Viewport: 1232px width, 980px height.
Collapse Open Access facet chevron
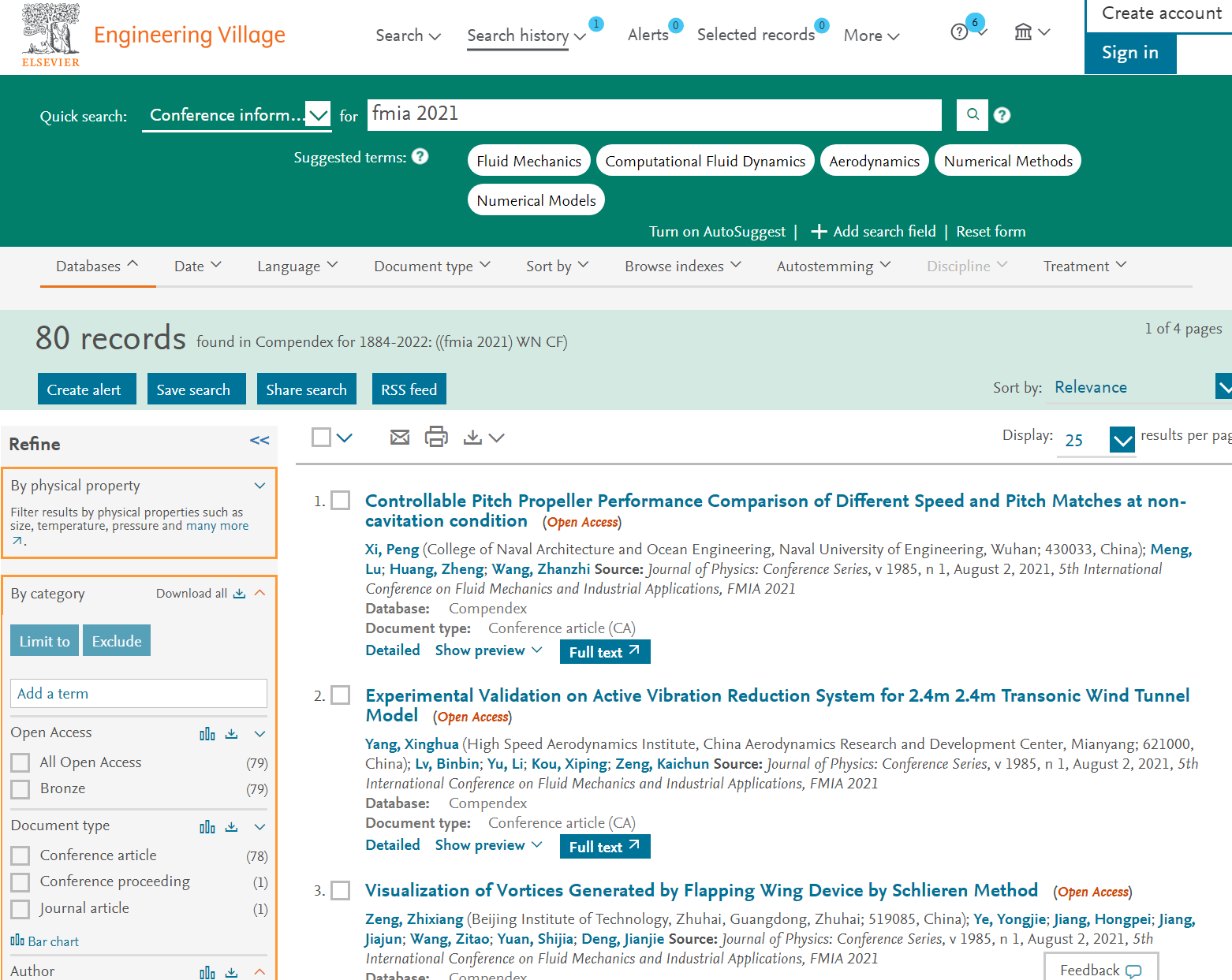coord(259,734)
